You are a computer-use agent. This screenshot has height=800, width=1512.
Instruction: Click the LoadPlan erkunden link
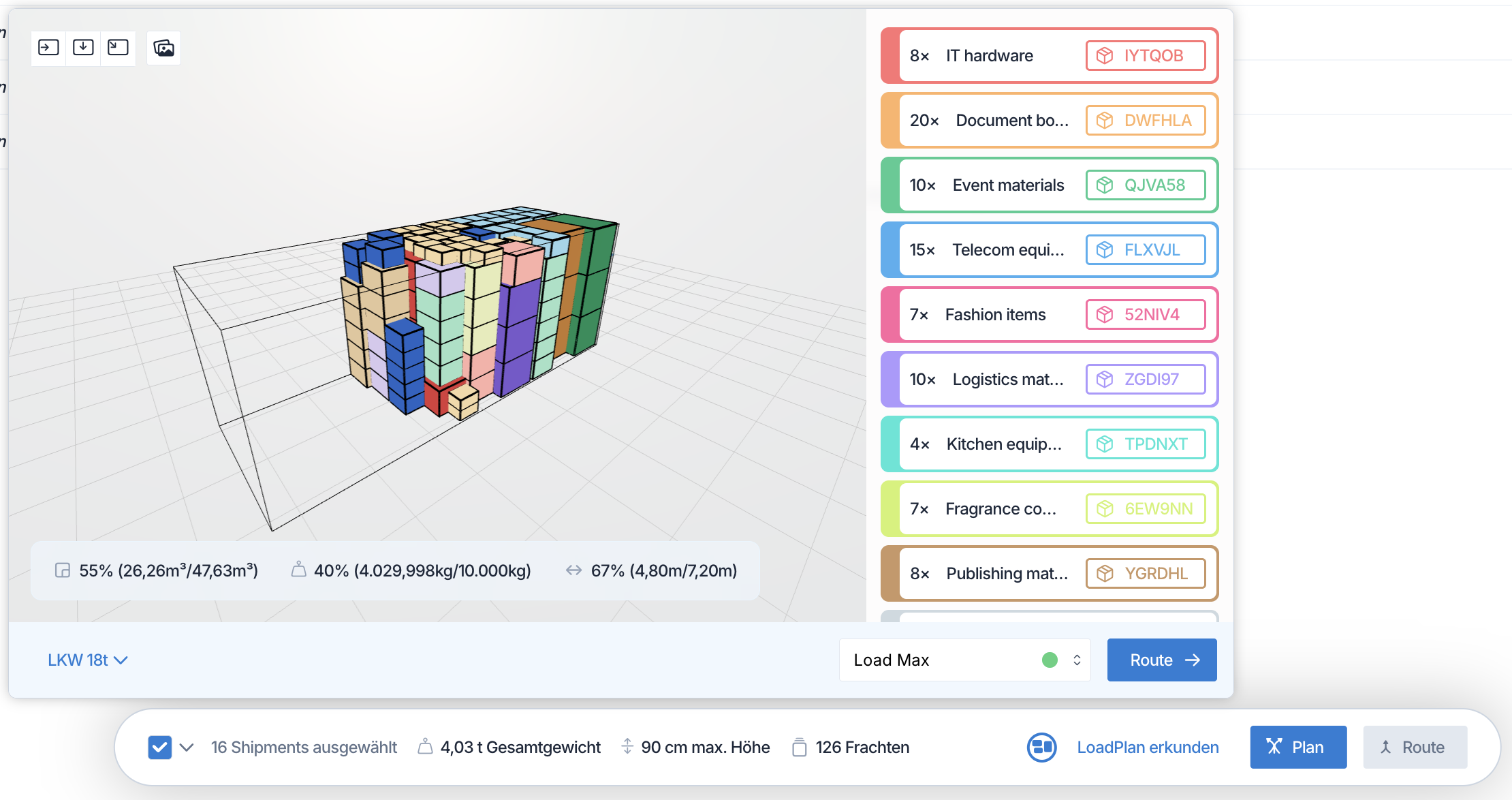click(1148, 748)
